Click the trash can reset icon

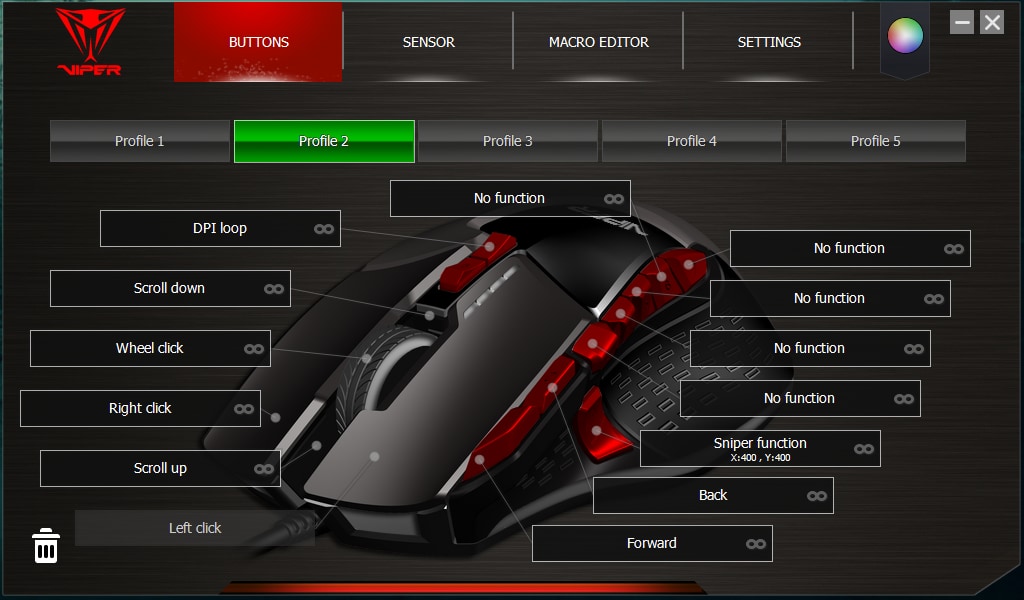(x=46, y=546)
